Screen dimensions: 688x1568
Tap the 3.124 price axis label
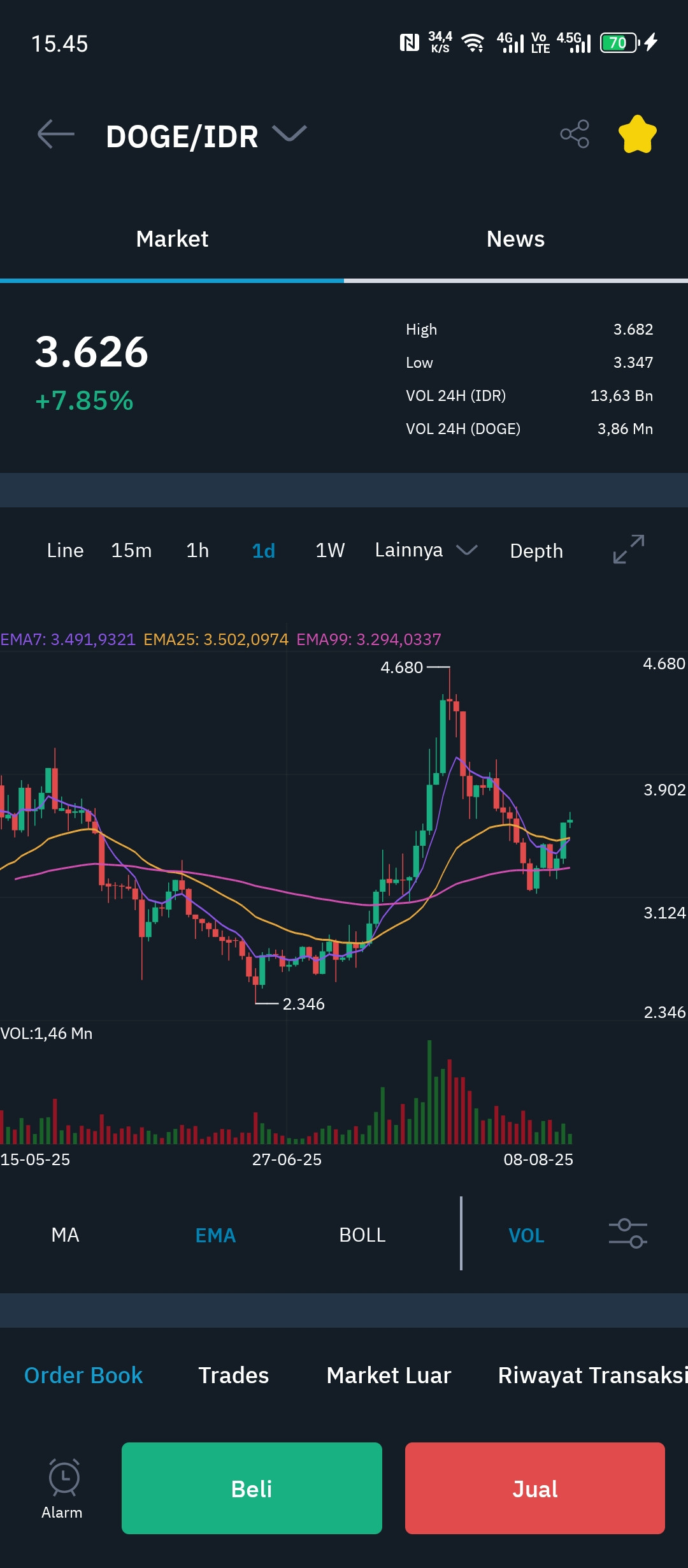coord(664,913)
